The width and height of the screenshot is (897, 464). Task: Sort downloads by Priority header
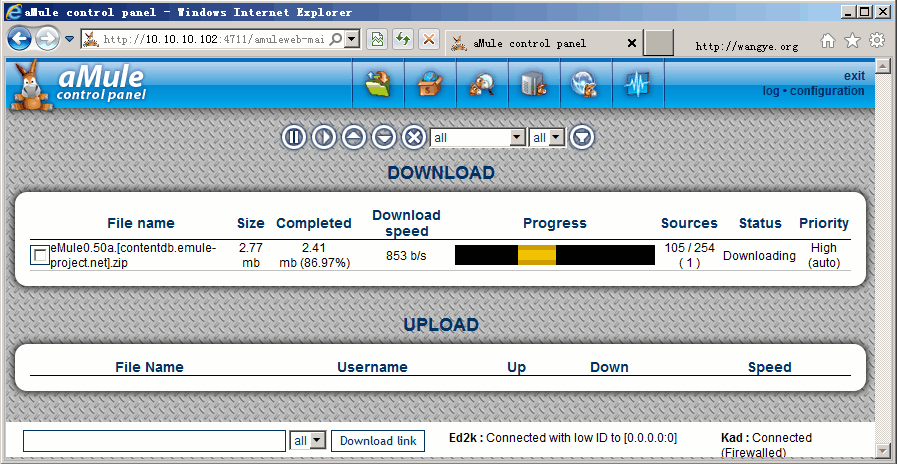pyautogui.click(x=824, y=223)
